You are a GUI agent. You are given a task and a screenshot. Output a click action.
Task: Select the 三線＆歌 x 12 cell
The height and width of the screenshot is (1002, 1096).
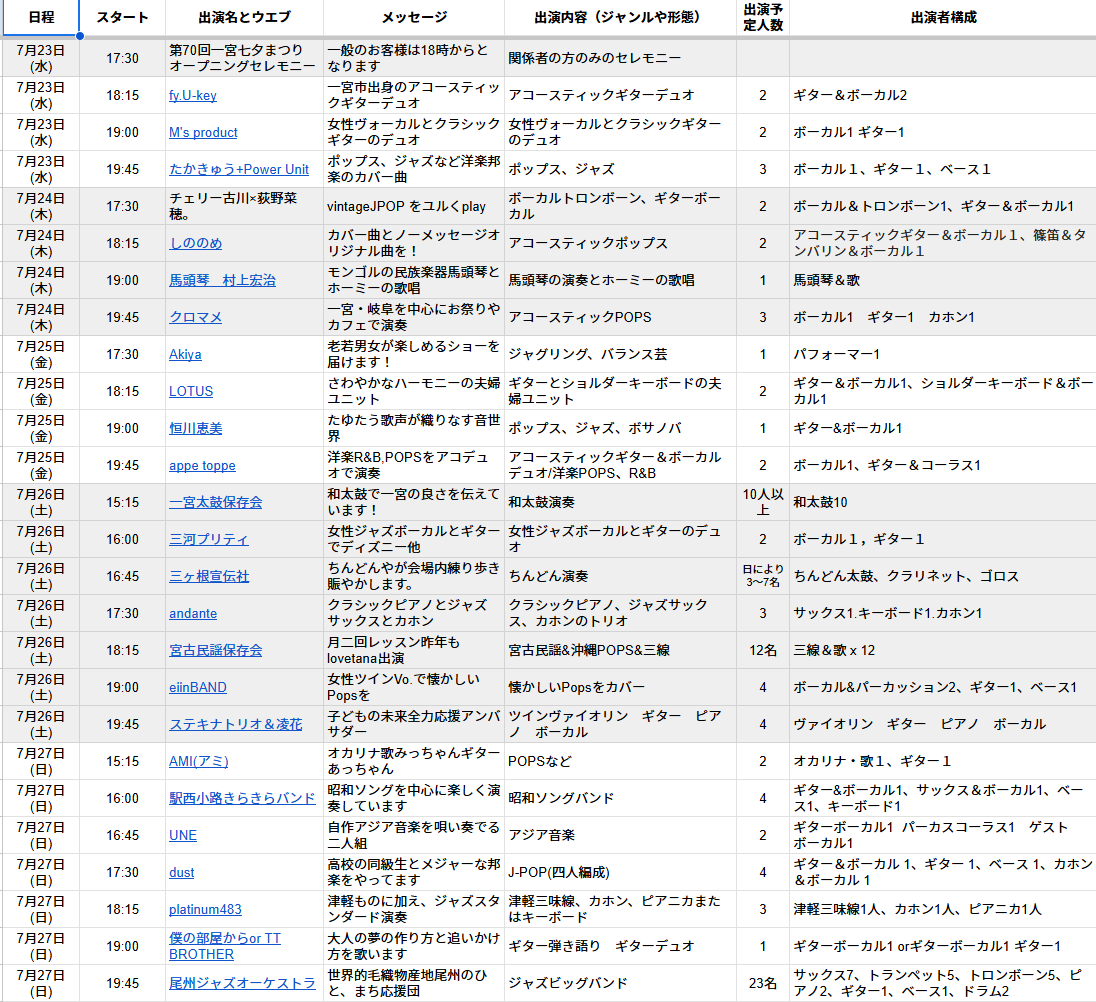tap(943, 651)
